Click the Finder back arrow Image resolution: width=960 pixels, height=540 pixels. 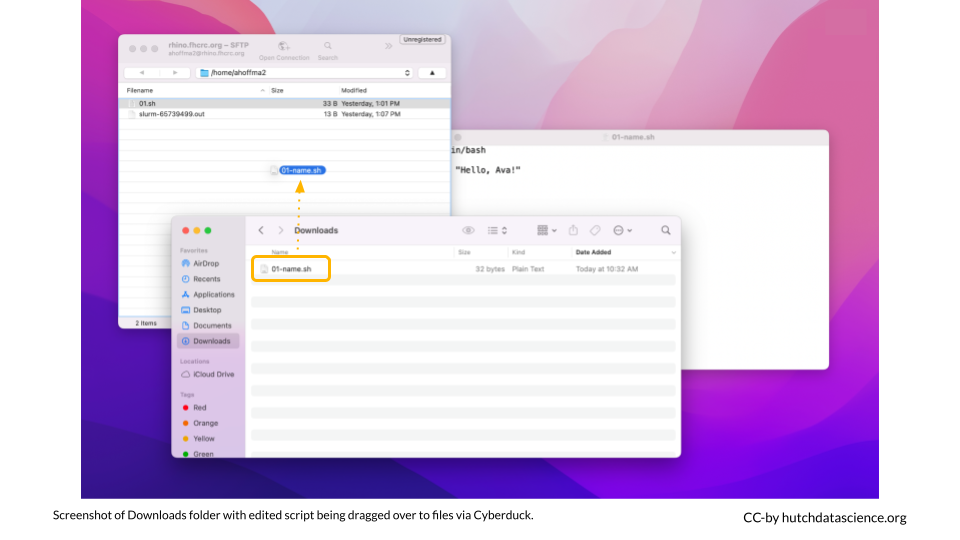point(261,230)
